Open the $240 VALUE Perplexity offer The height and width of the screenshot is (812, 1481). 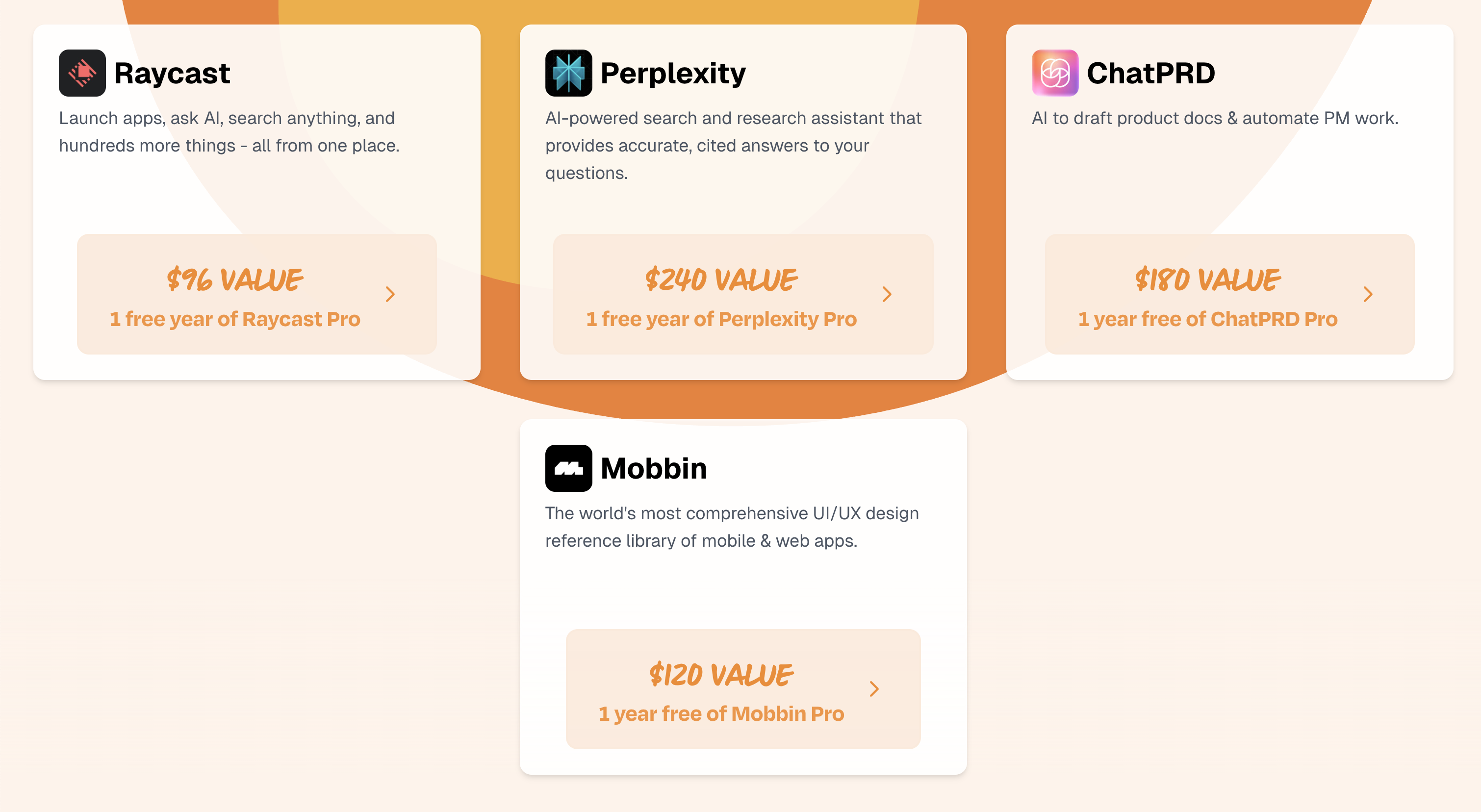click(x=721, y=280)
